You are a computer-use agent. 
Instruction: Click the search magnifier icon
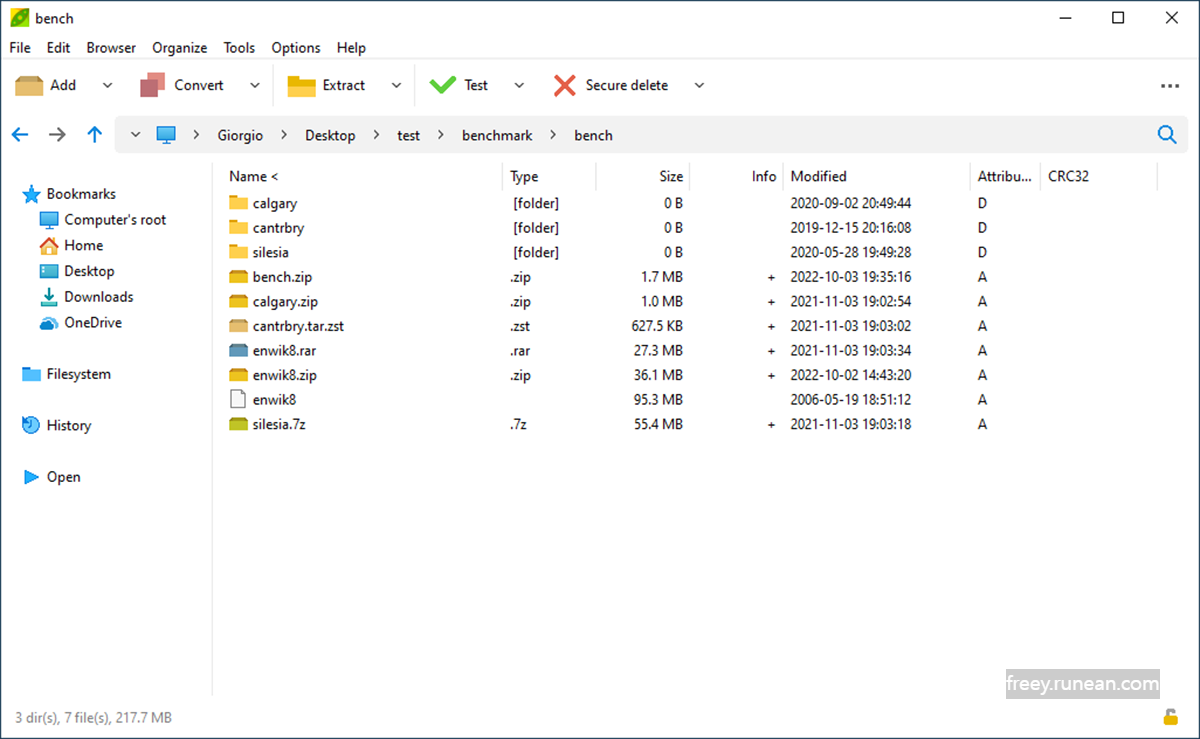pyautogui.click(x=1166, y=135)
